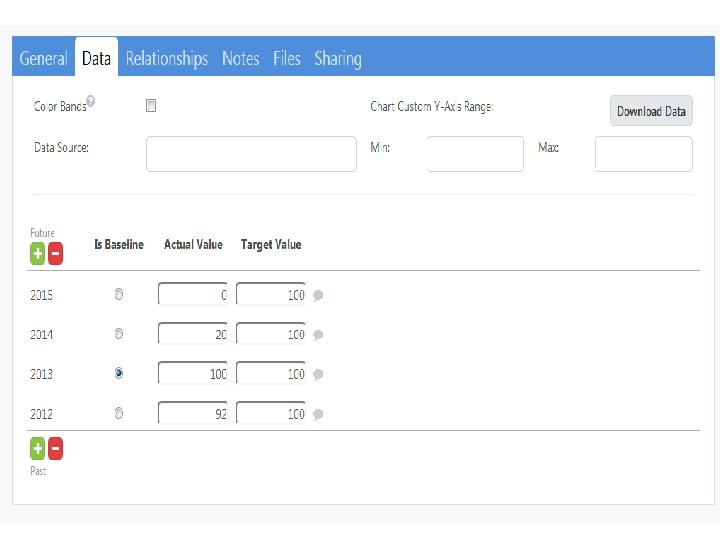Screen dimensions: 720x540
Task: Edit the 2015 Actual Value field
Action: [193, 294]
